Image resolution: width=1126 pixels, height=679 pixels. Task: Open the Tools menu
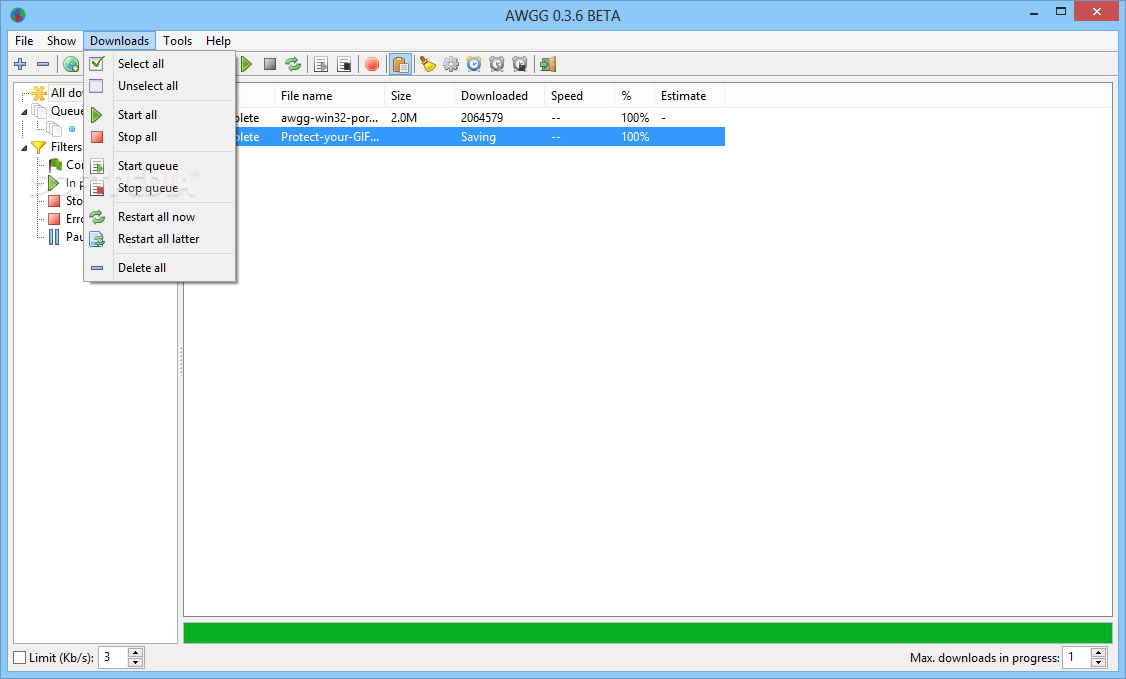(177, 41)
